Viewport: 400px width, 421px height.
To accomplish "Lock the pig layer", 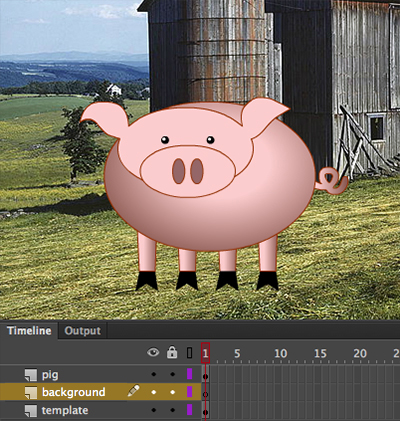I will (172, 374).
